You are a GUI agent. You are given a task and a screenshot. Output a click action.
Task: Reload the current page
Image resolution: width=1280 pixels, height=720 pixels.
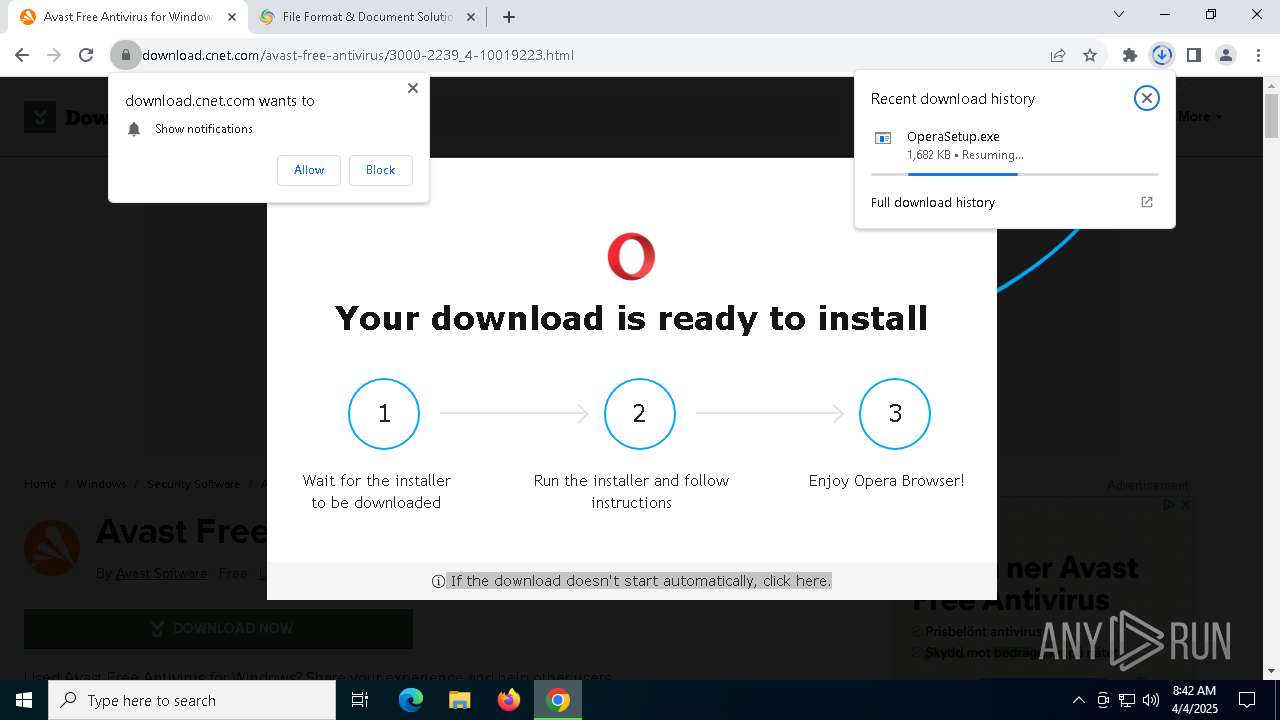point(86,55)
